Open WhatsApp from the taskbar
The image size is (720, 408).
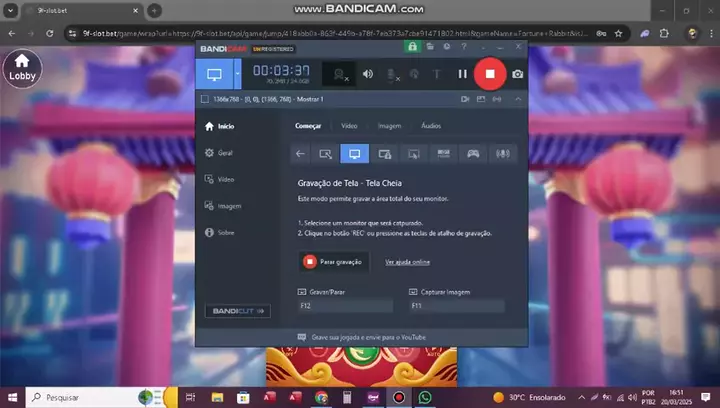click(x=425, y=397)
